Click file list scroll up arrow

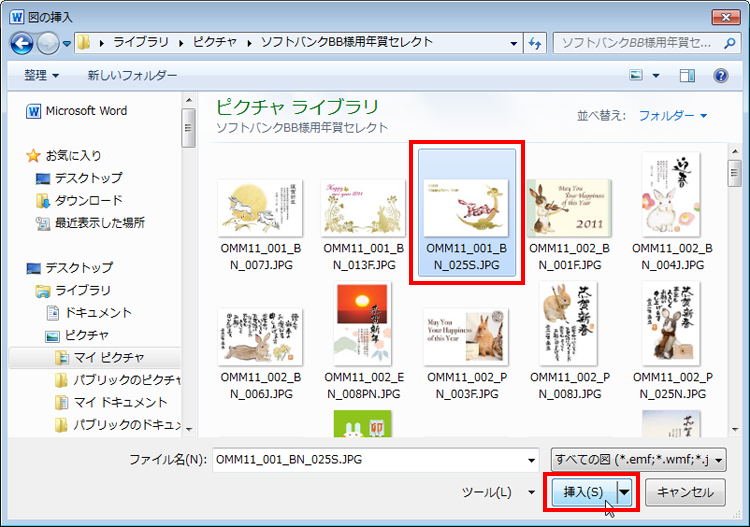pyautogui.click(x=735, y=152)
